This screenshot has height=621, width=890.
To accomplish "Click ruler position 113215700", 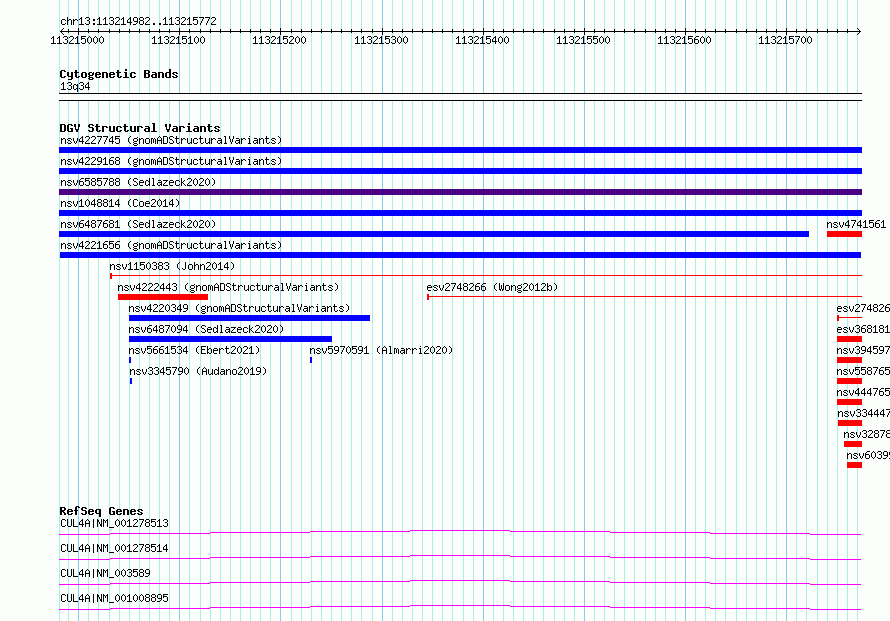I will tap(785, 40).
